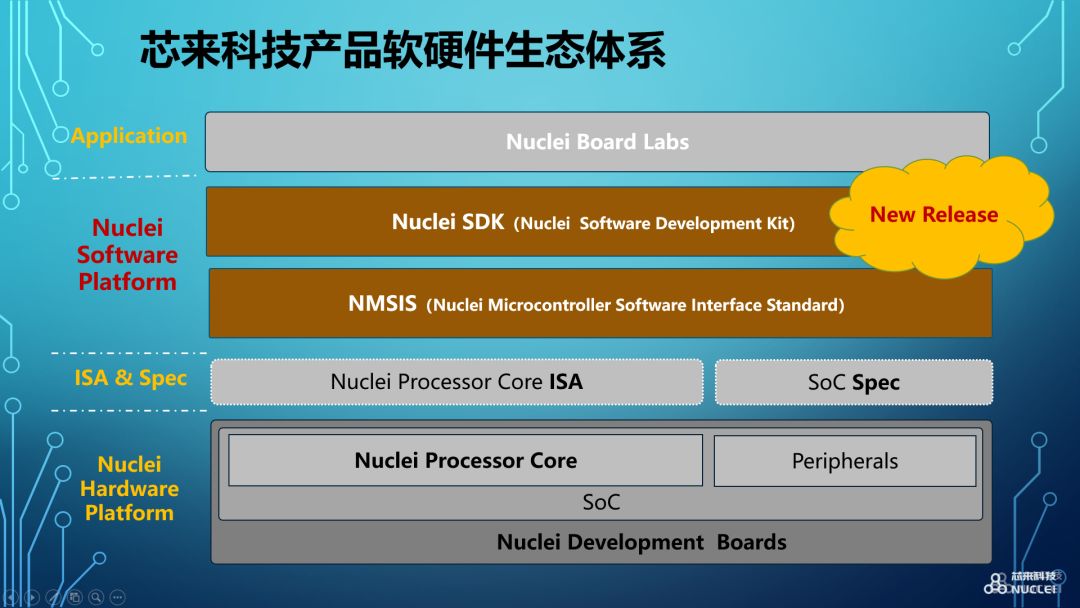Image resolution: width=1080 pixels, height=608 pixels.
Task: Select the previous slide arrow icon
Action: click(x=11, y=596)
